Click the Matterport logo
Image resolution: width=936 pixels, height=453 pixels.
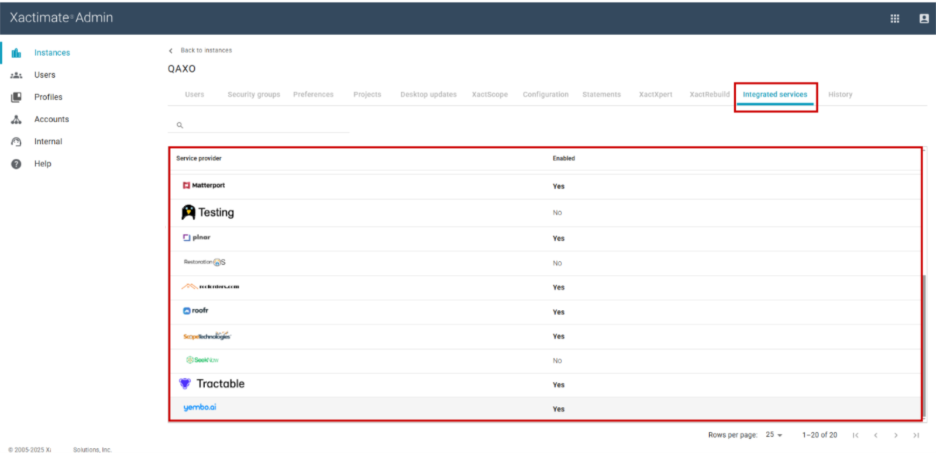click(x=204, y=186)
